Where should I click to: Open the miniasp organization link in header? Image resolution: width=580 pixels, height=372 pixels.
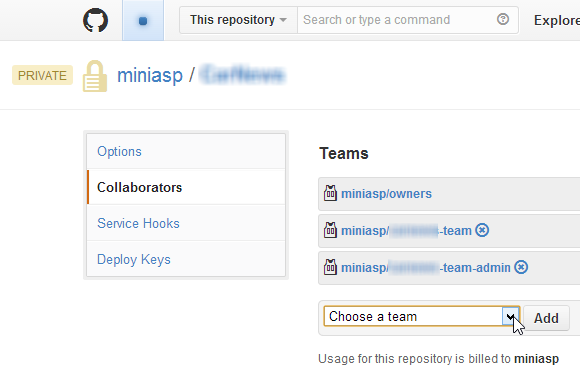pos(150,76)
